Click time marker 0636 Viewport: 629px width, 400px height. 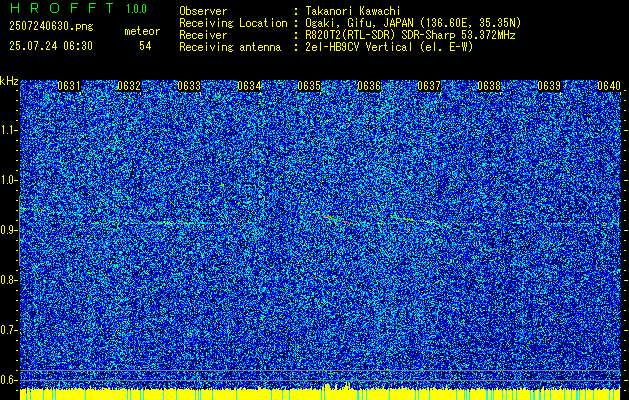369,86
